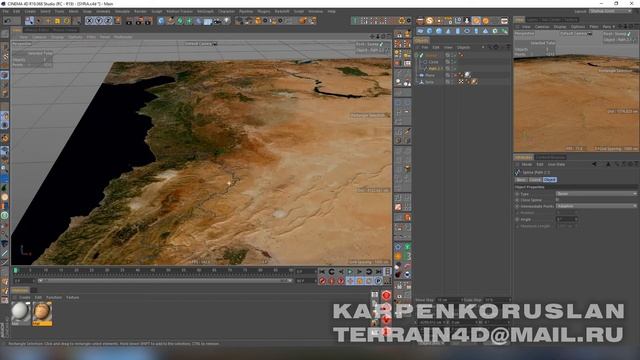Click the green timeline current frame marker
The width and height of the screenshot is (640, 360).
[16, 270]
